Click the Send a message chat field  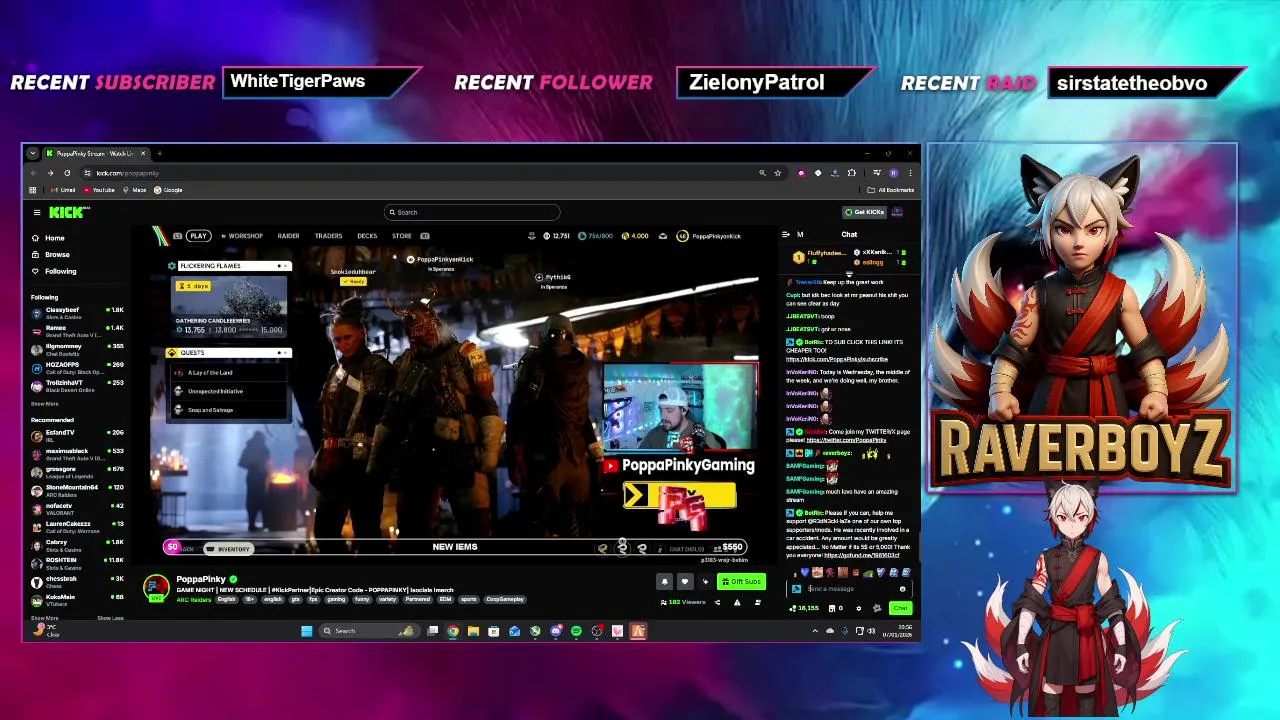(x=850, y=589)
